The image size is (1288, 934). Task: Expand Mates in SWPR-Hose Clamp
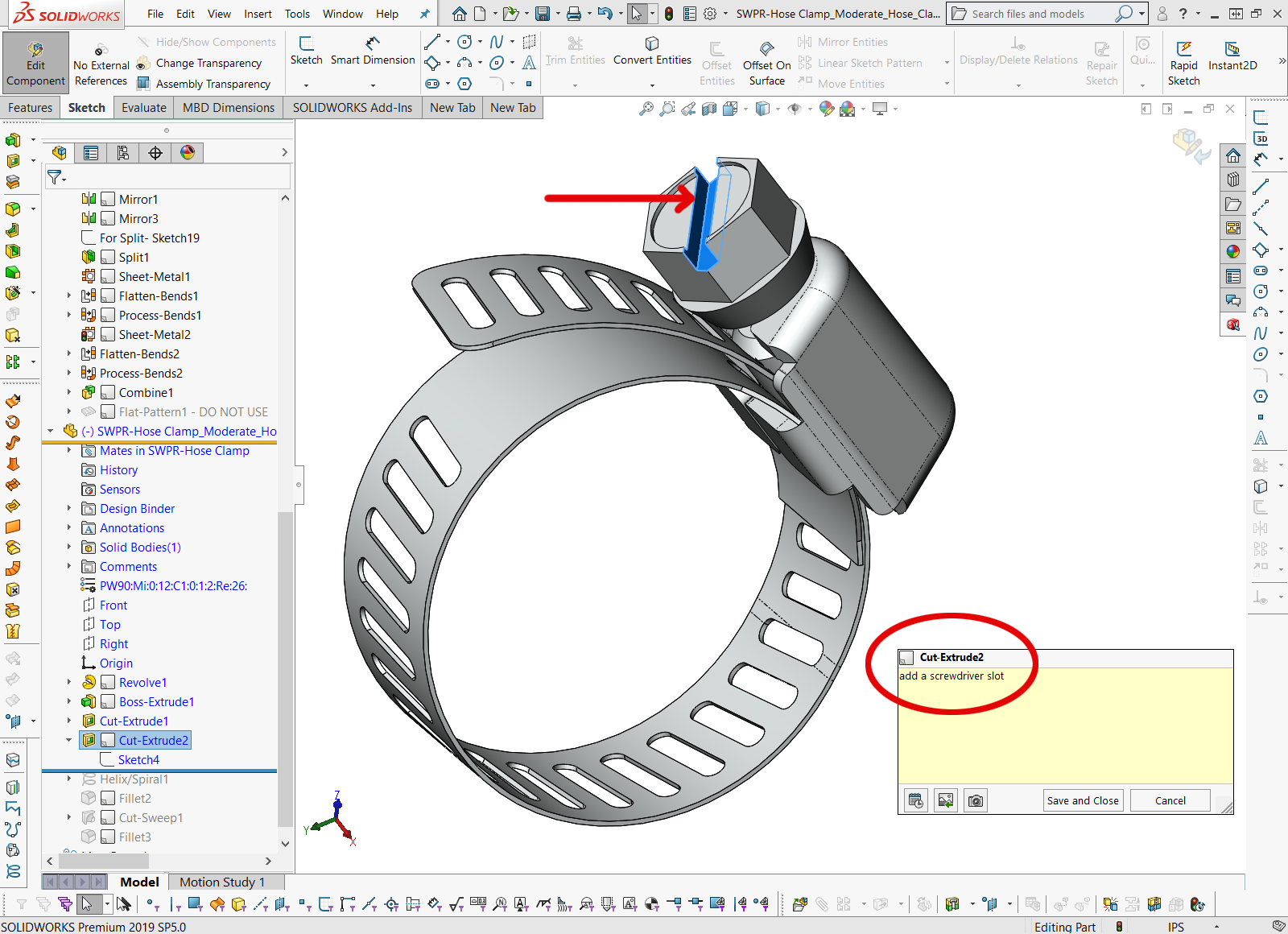point(69,450)
